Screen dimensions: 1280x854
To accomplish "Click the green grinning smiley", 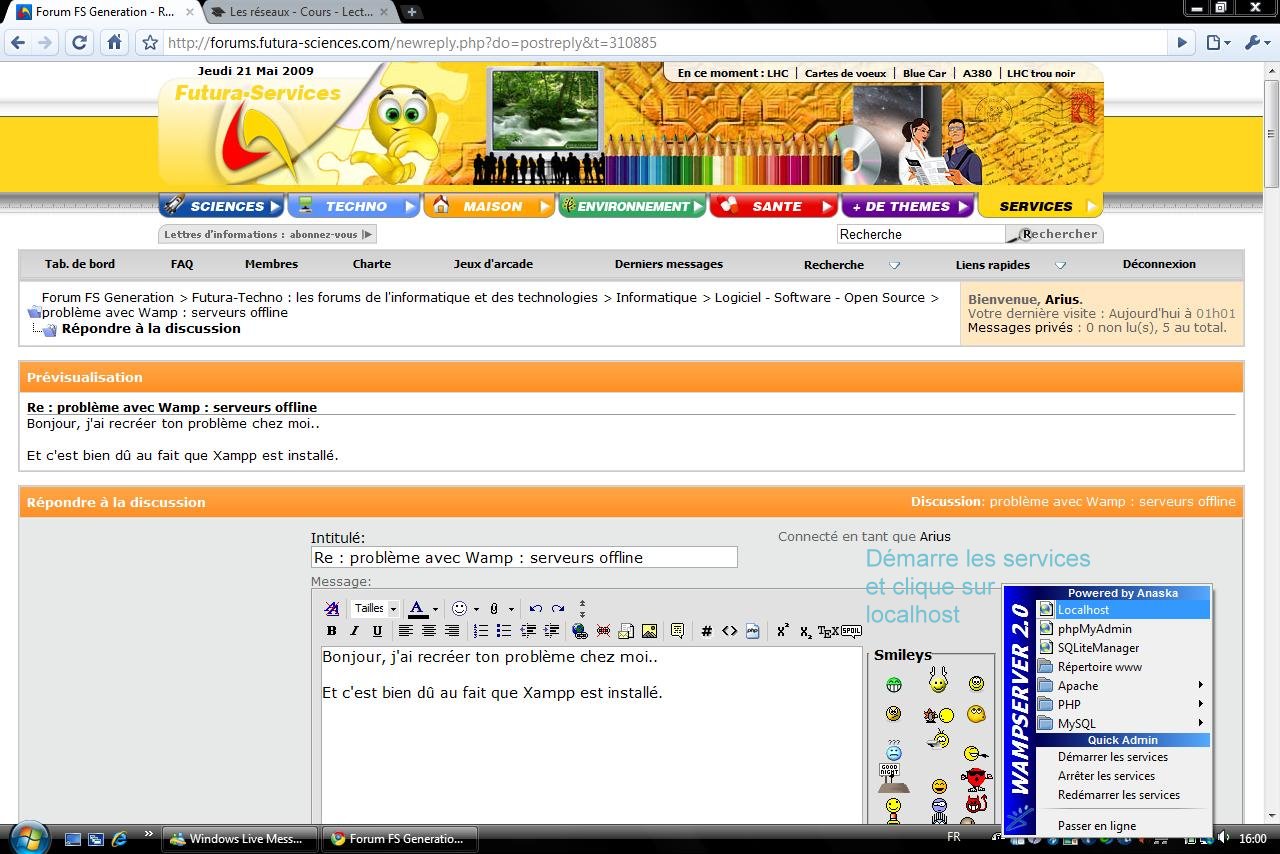I will (x=894, y=685).
